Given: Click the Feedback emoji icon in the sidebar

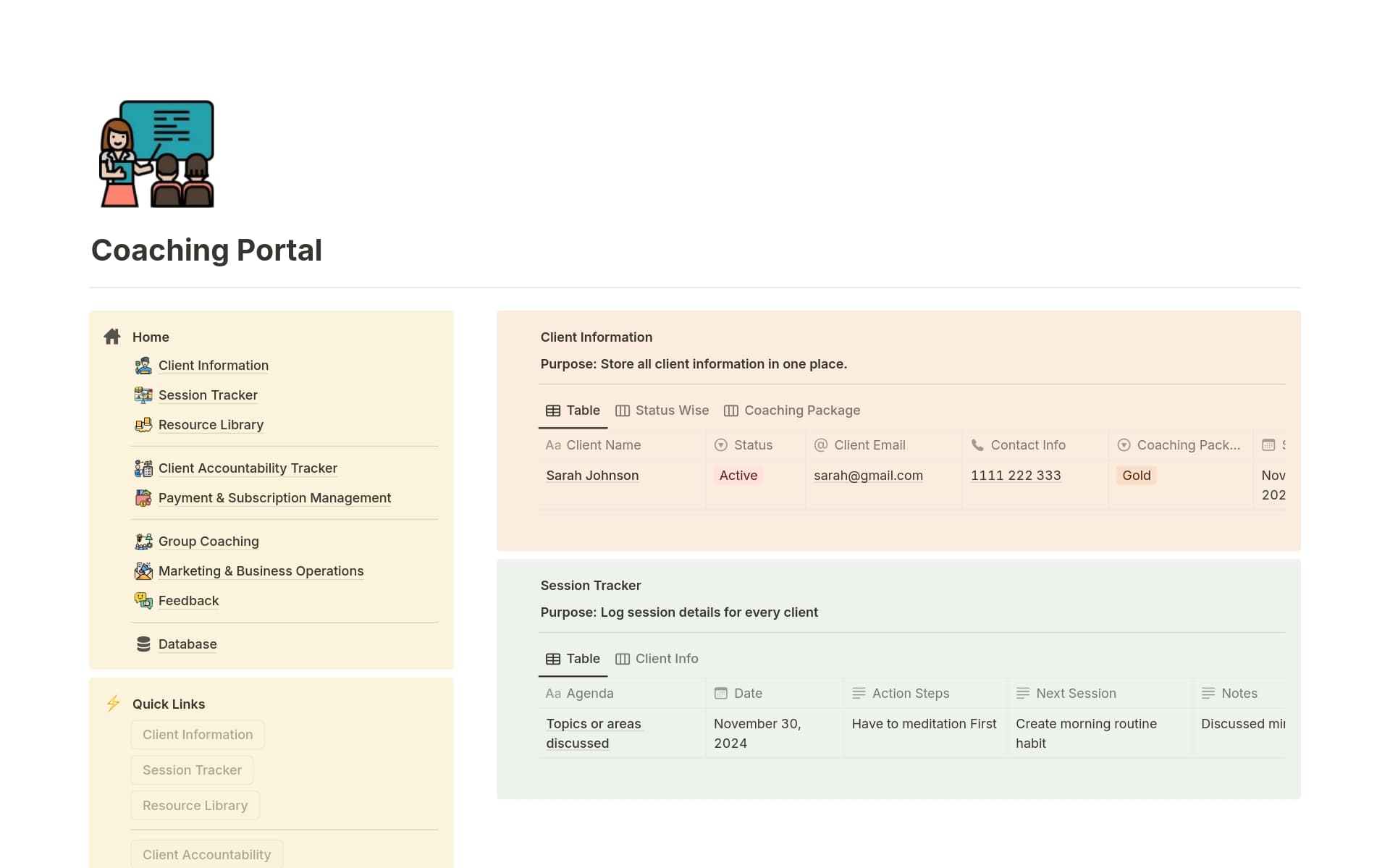Looking at the screenshot, I should tap(143, 600).
